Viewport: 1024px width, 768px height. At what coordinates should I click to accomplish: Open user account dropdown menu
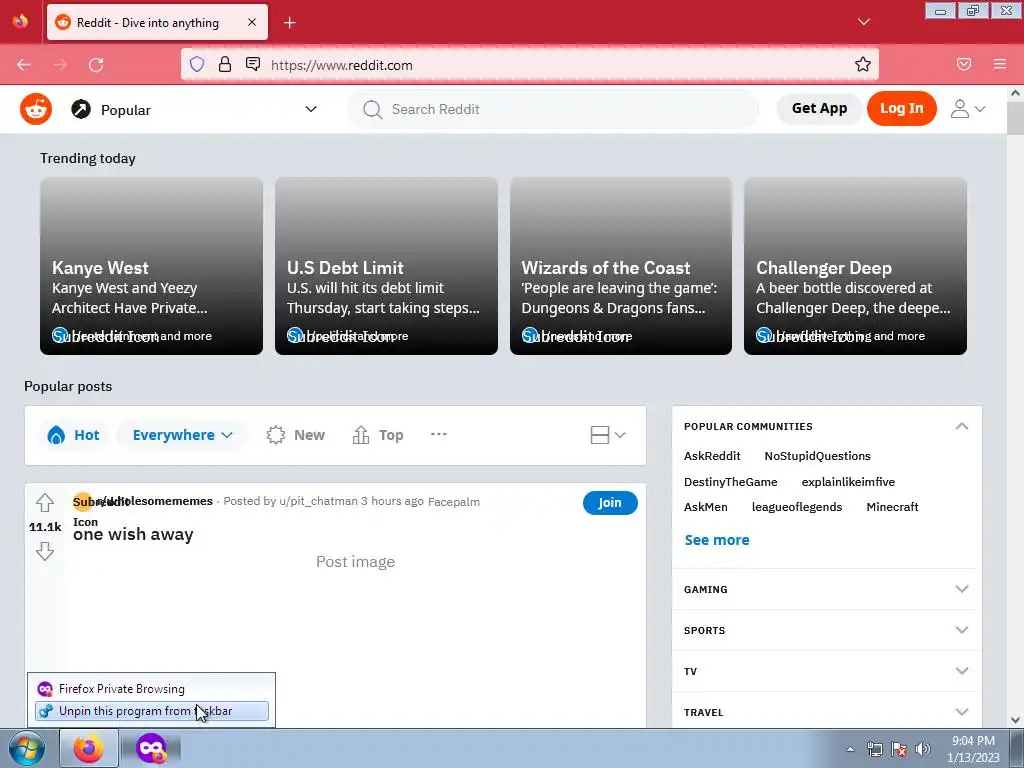[x=968, y=108]
